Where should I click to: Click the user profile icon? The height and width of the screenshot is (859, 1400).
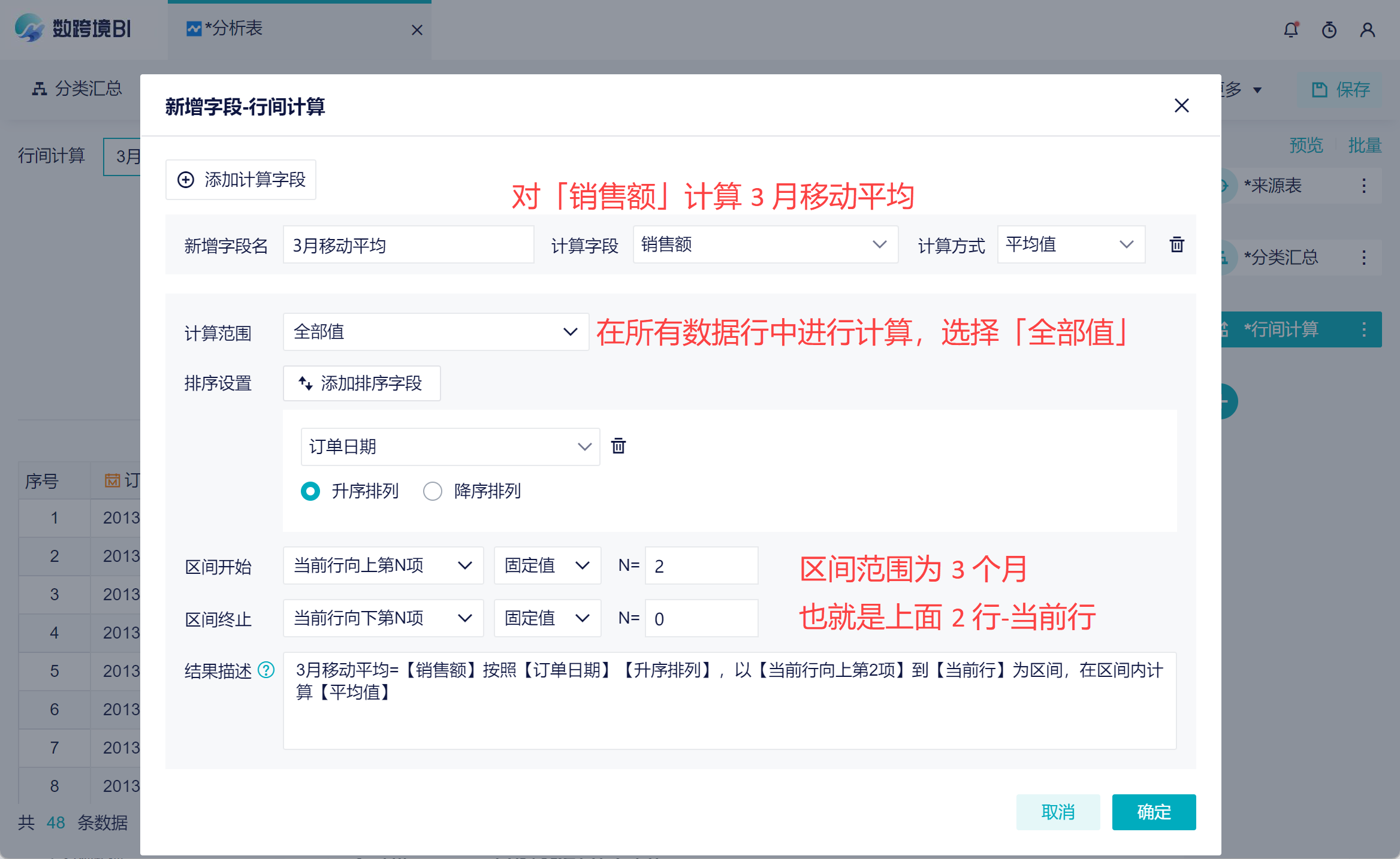(x=1368, y=30)
